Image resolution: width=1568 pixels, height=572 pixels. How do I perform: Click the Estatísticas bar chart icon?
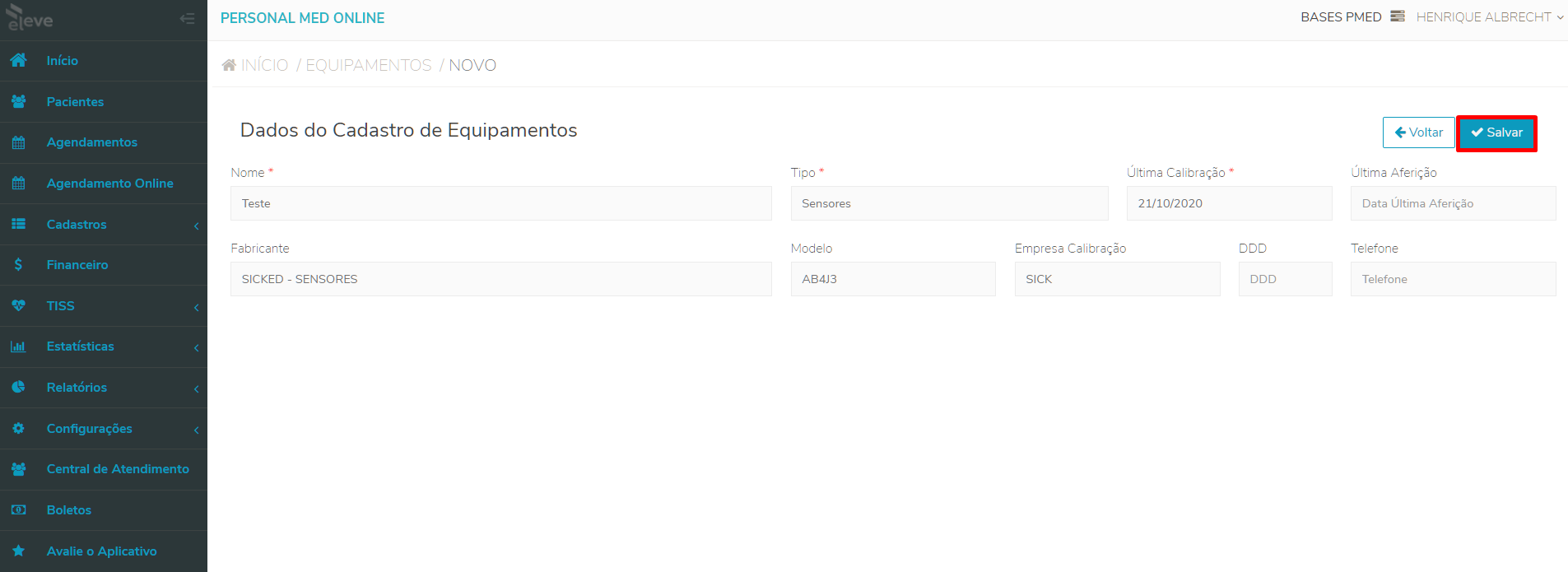click(x=19, y=346)
